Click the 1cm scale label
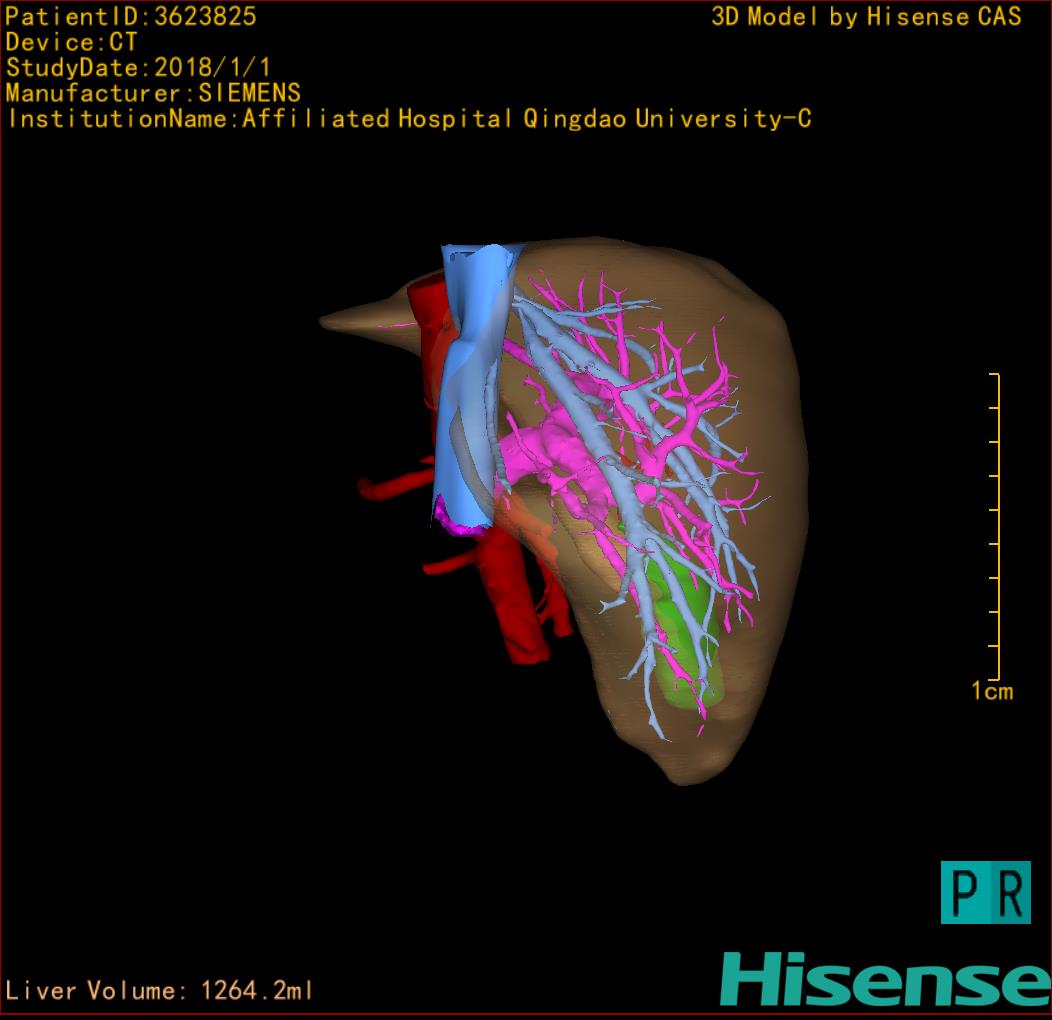Viewport: 1052px width, 1020px height. [992, 691]
